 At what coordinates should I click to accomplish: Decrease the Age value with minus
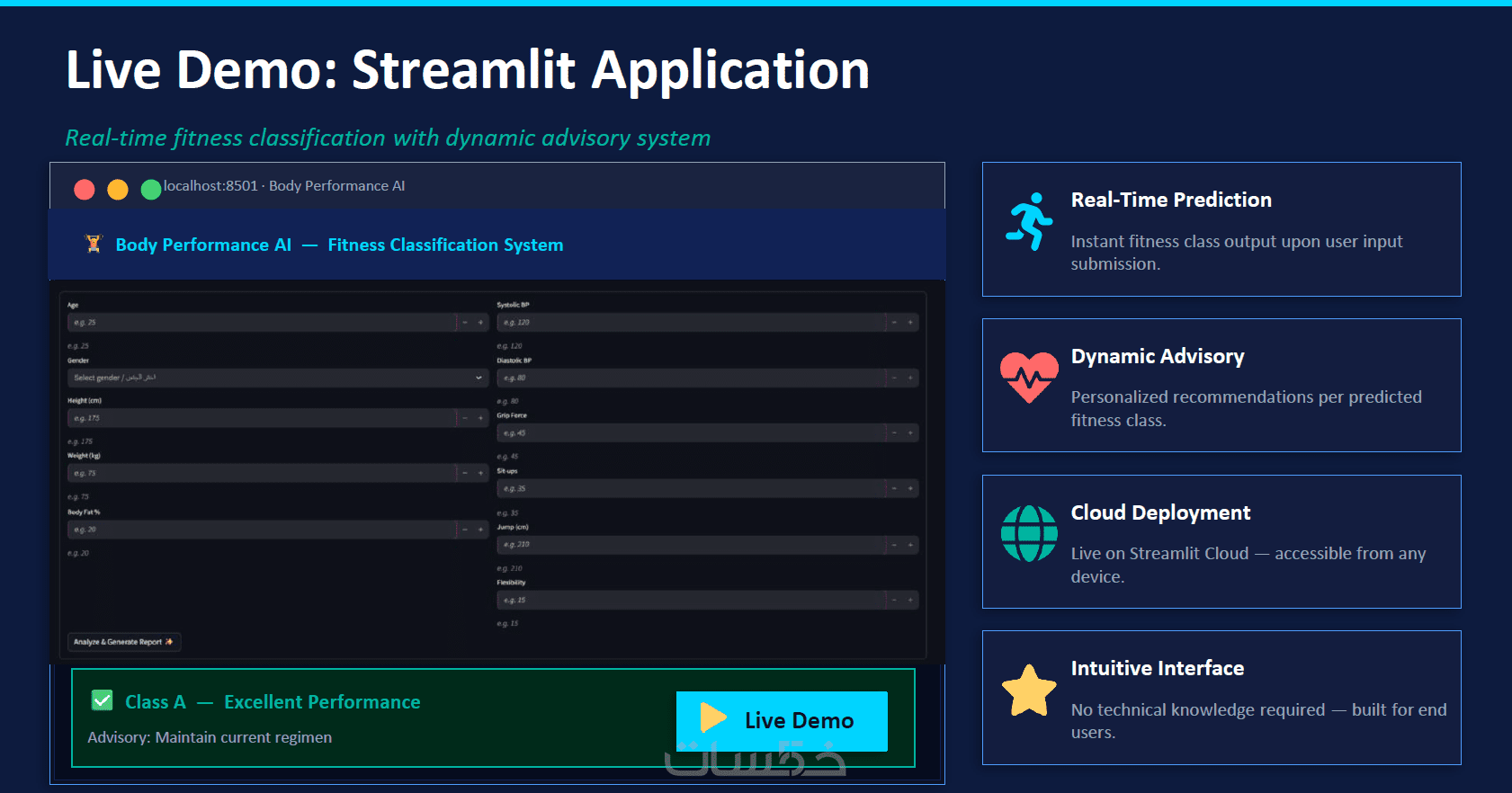coord(465,322)
